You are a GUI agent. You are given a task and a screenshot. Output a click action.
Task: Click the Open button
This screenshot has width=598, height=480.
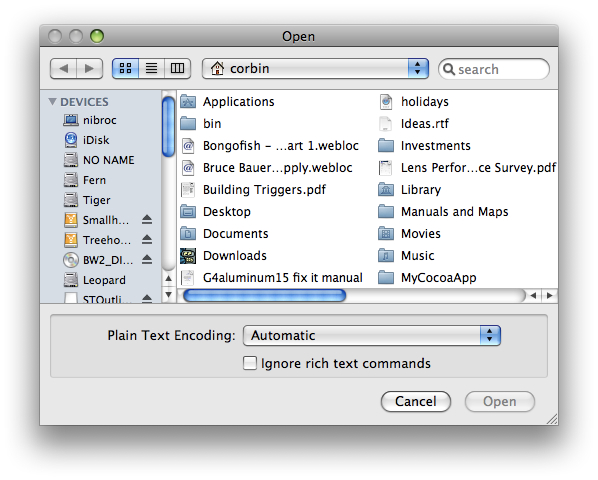click(500, 401)
